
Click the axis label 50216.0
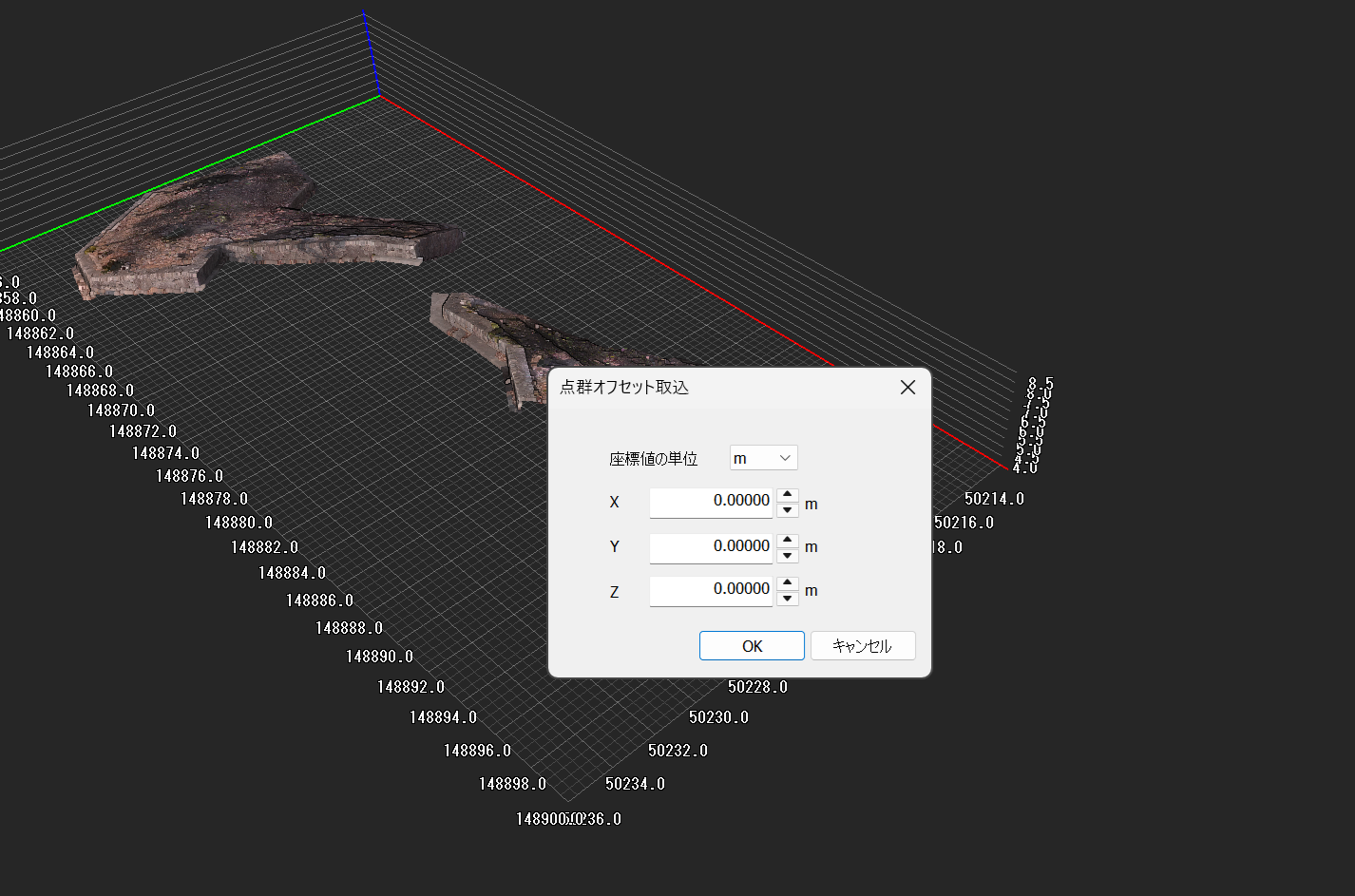point(964,523)
